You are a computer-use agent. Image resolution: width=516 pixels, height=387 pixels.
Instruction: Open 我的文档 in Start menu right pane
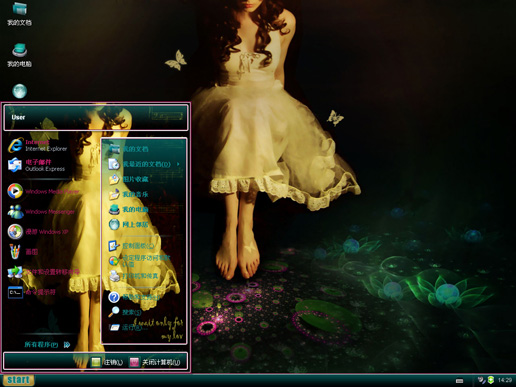129,149
